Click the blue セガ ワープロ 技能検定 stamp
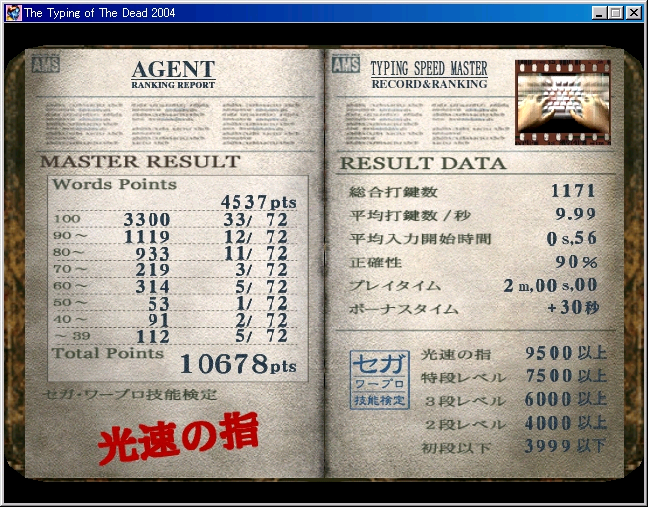The height and width of the screenshot is (507, 648). [380, 380]
